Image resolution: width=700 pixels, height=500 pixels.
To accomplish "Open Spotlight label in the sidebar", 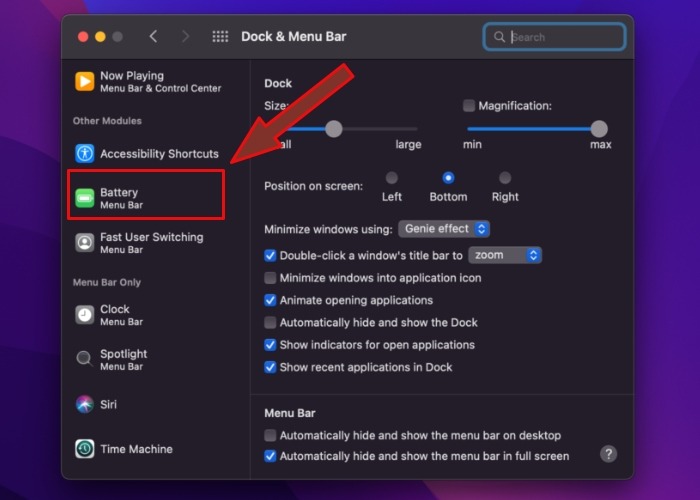I will coord(124,354).
